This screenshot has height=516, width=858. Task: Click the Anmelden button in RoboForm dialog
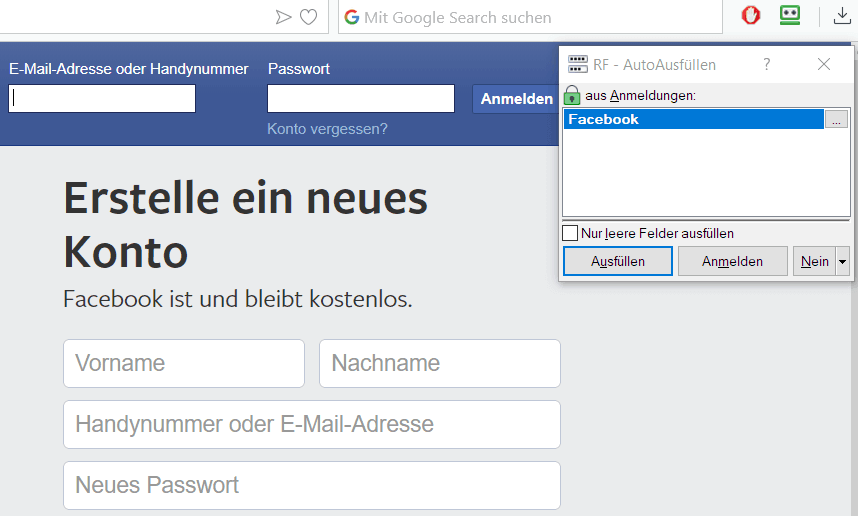pyautogui.click(x=733, y=261)
